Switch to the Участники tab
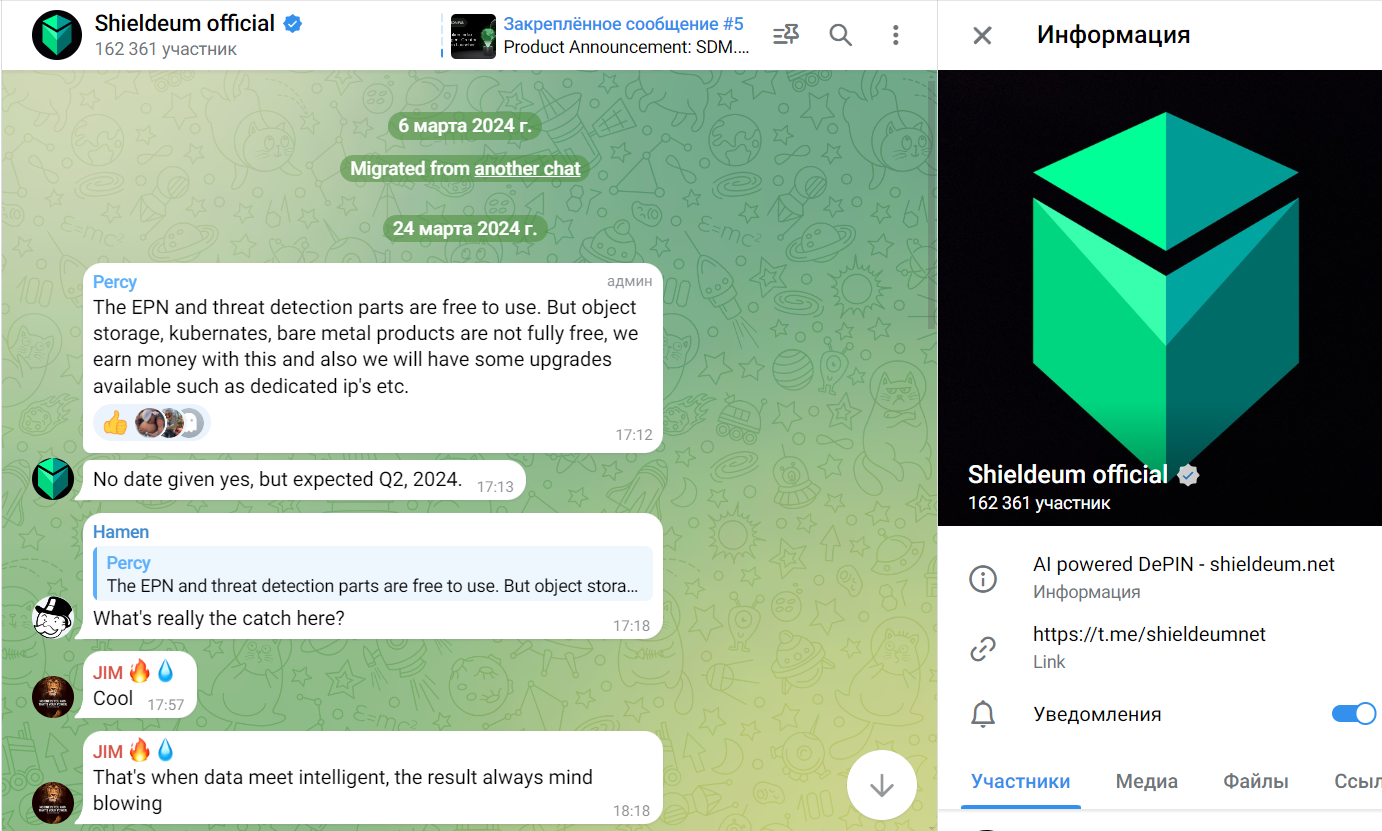The width and height of the screenshot is (1382, 831). click(1020, 782)
